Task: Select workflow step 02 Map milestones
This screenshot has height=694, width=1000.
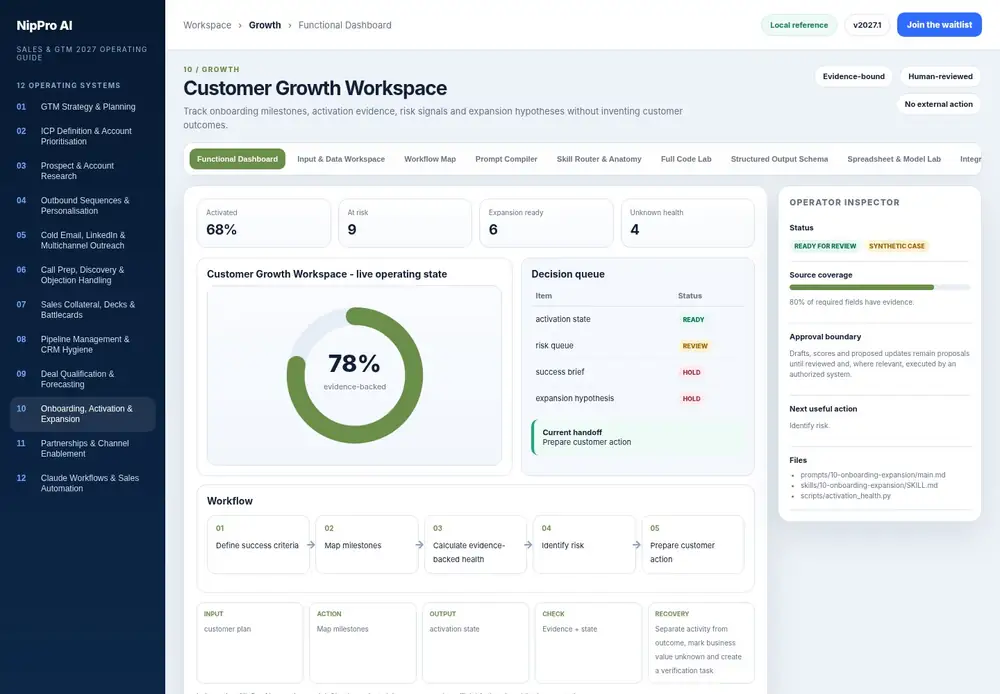Action: pos(367,544)
